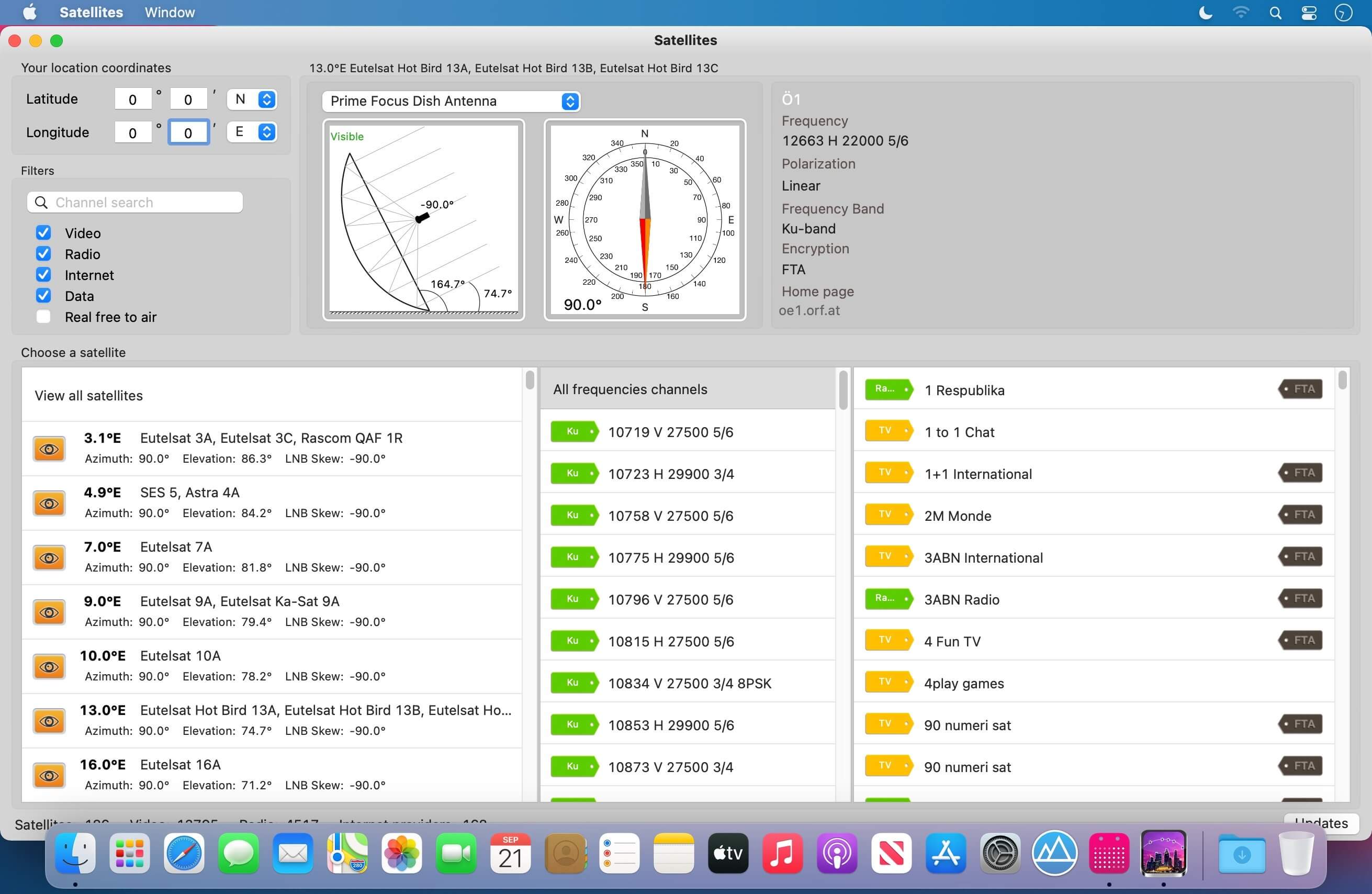Click the eye icon for Eutelsat 7A
Viewport: 1372px width, 894px height.
tap(49, 558)
